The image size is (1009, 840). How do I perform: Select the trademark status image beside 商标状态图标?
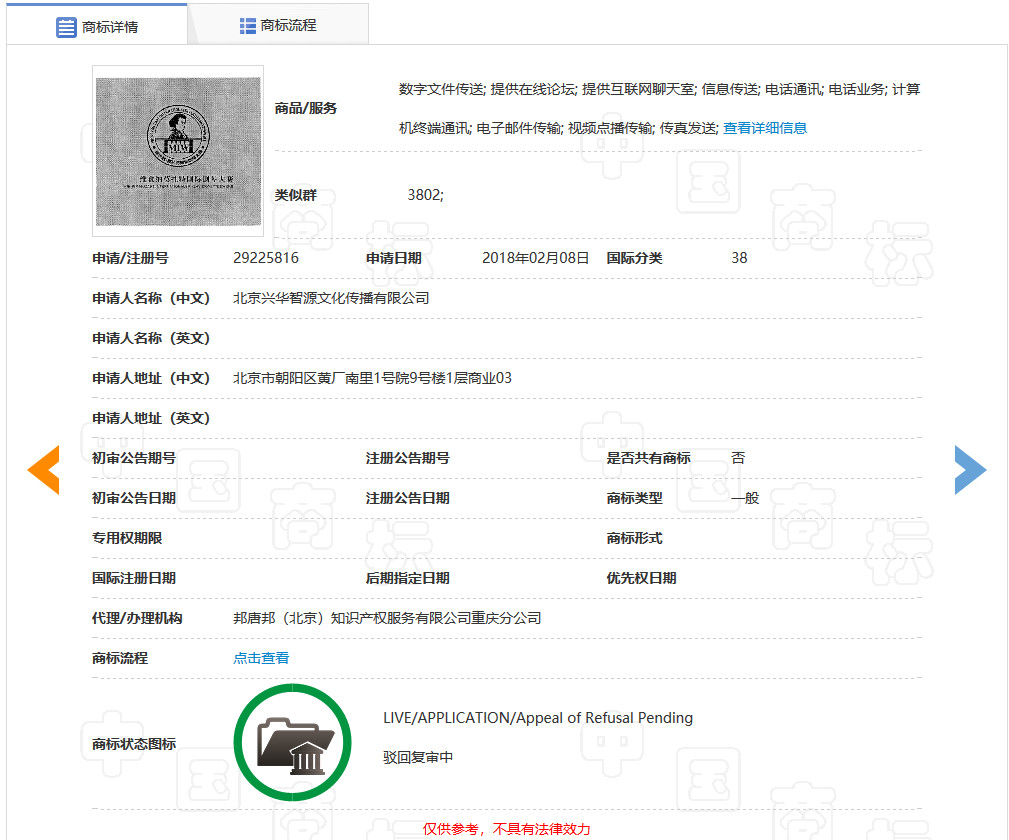coord(292,741)
